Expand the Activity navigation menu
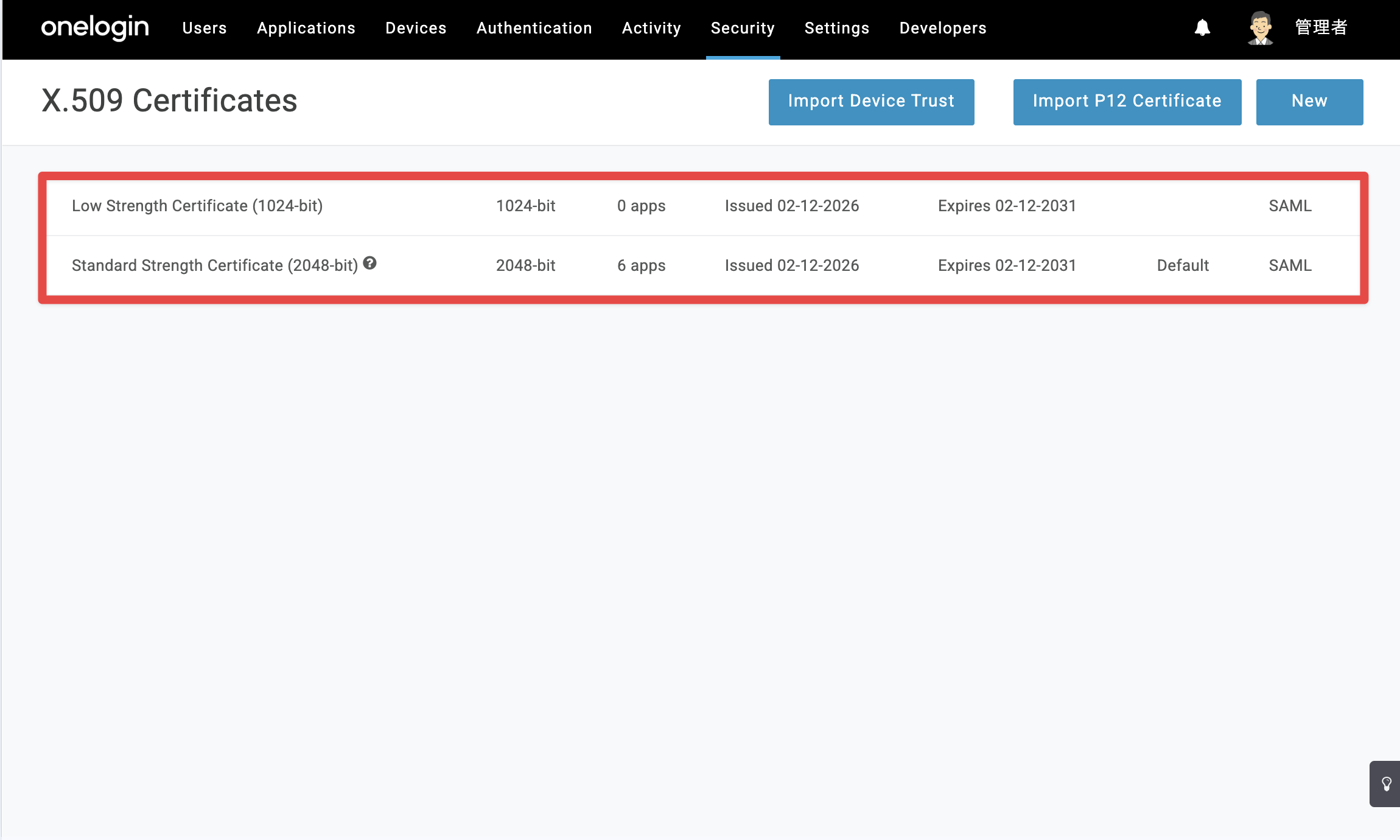This screenshot has height=840, width=1400. coord(651,28)
